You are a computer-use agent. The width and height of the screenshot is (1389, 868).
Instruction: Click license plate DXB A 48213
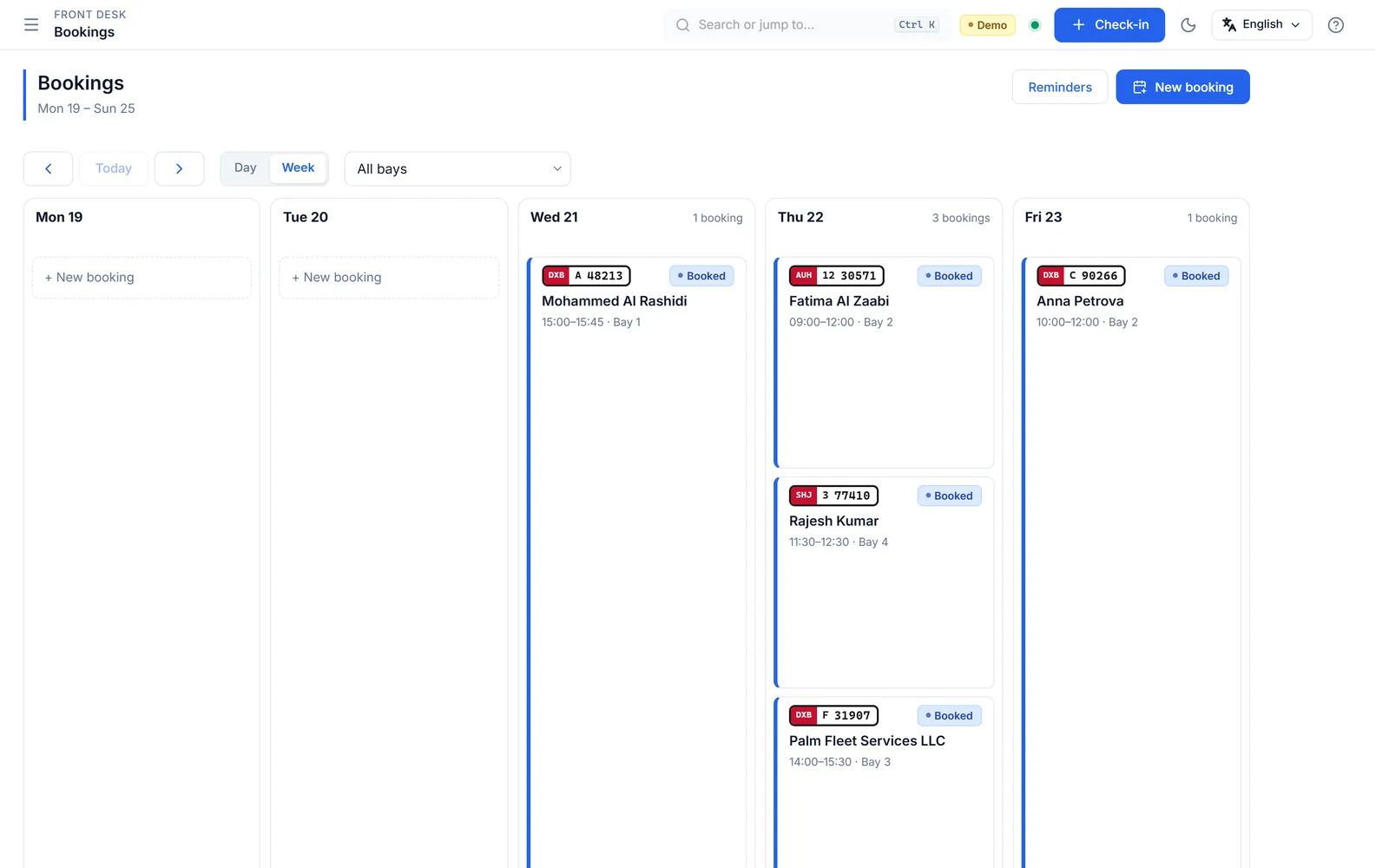586,276
